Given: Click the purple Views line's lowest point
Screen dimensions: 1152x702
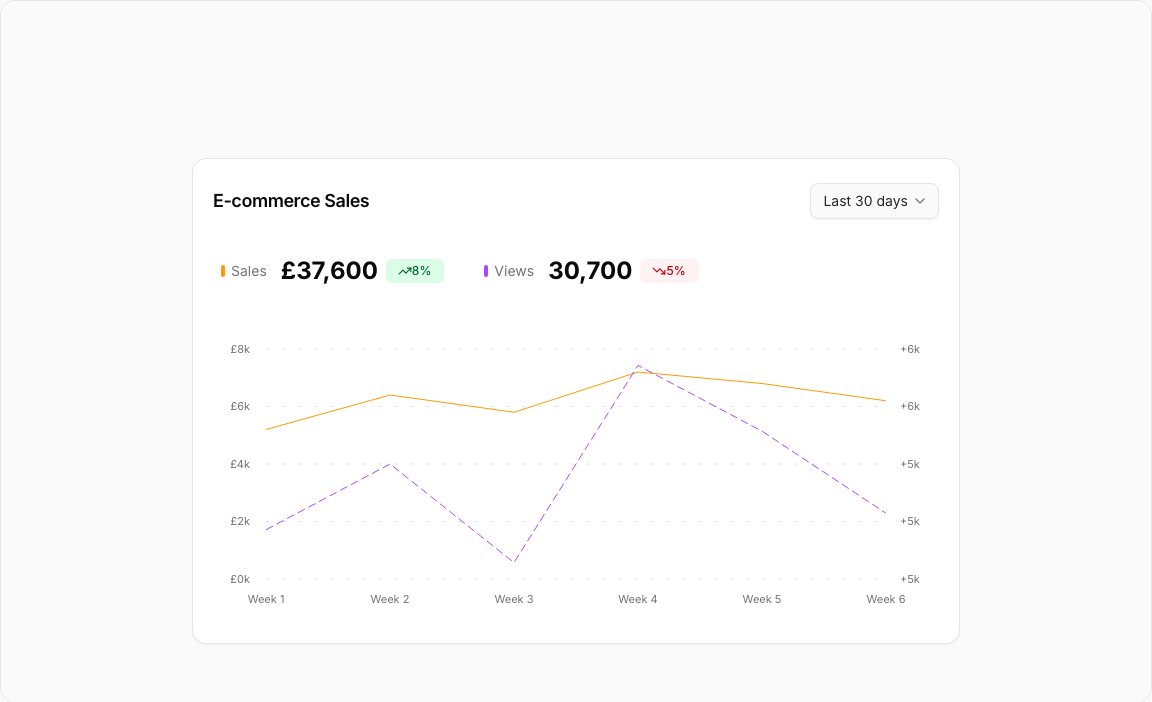Looking at the screenshot, I should tap(514, 561).
